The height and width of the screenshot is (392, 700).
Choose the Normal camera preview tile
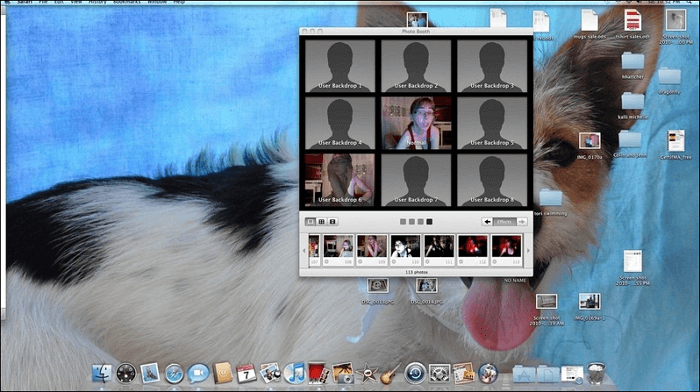pos(416,123)
